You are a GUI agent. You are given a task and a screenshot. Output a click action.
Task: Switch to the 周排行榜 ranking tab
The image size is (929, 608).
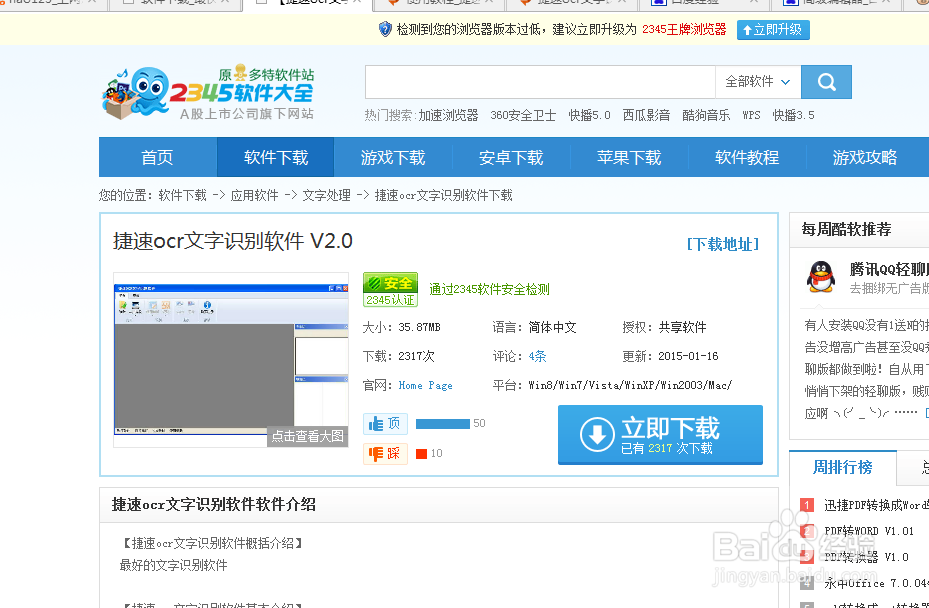tap(843, 468)
